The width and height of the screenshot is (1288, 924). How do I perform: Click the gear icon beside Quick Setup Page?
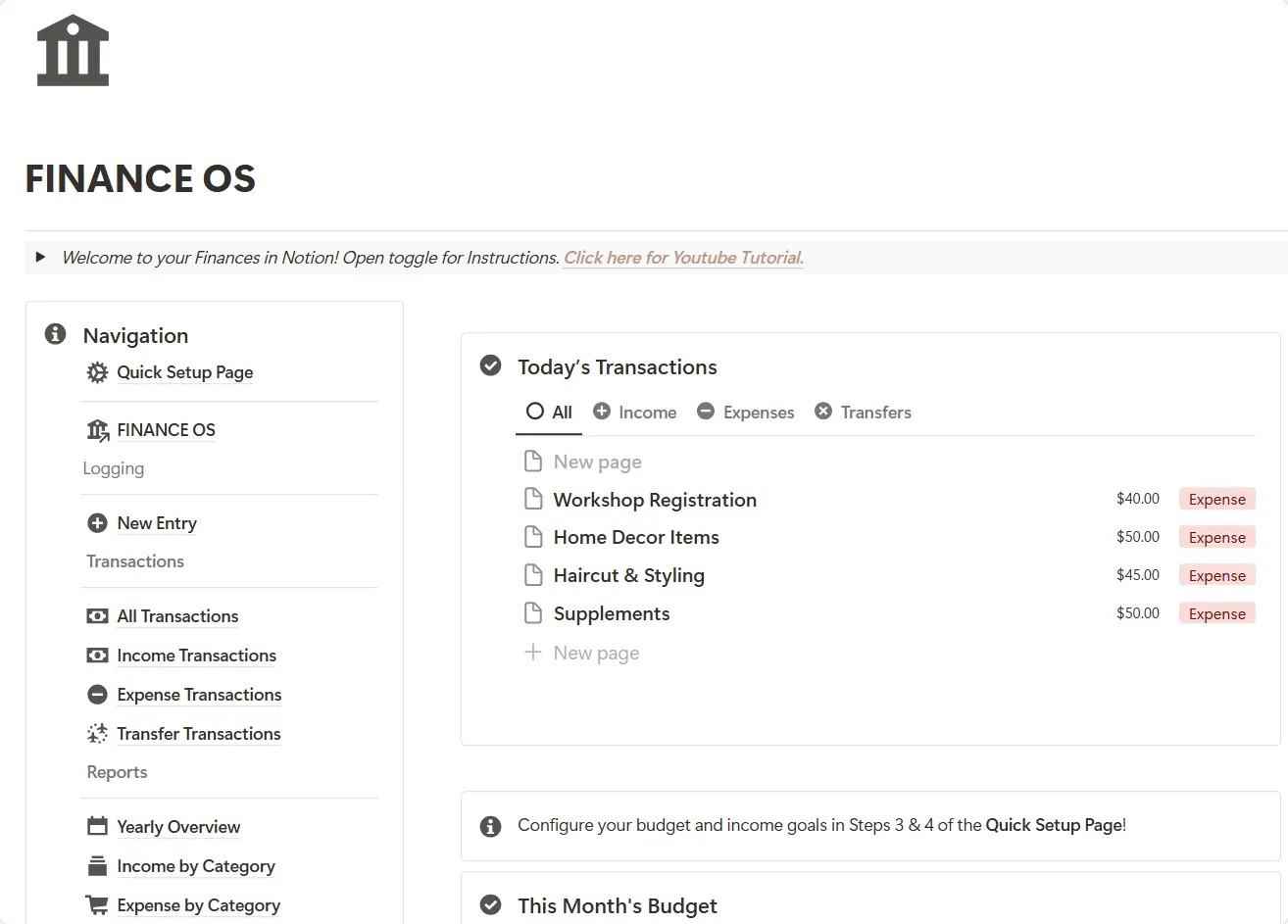(x=97, y=372)
